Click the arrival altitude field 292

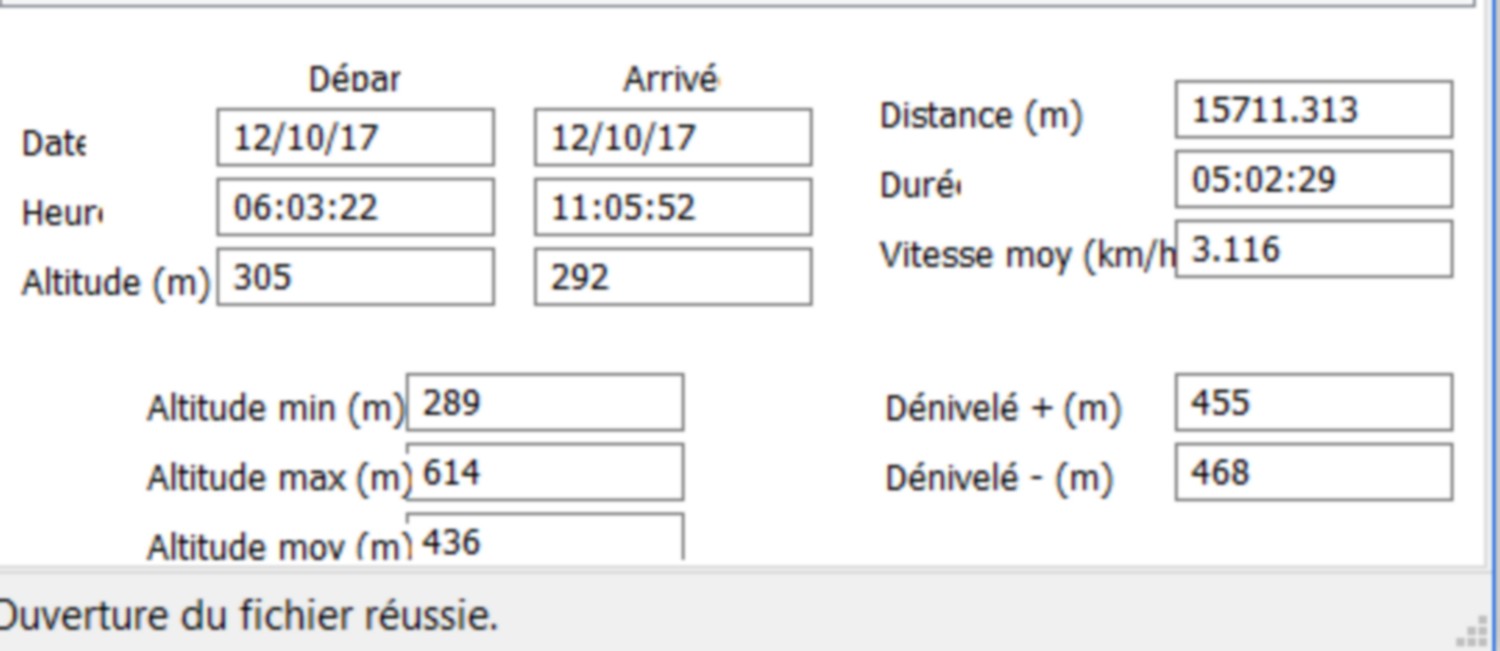(673, 277)
